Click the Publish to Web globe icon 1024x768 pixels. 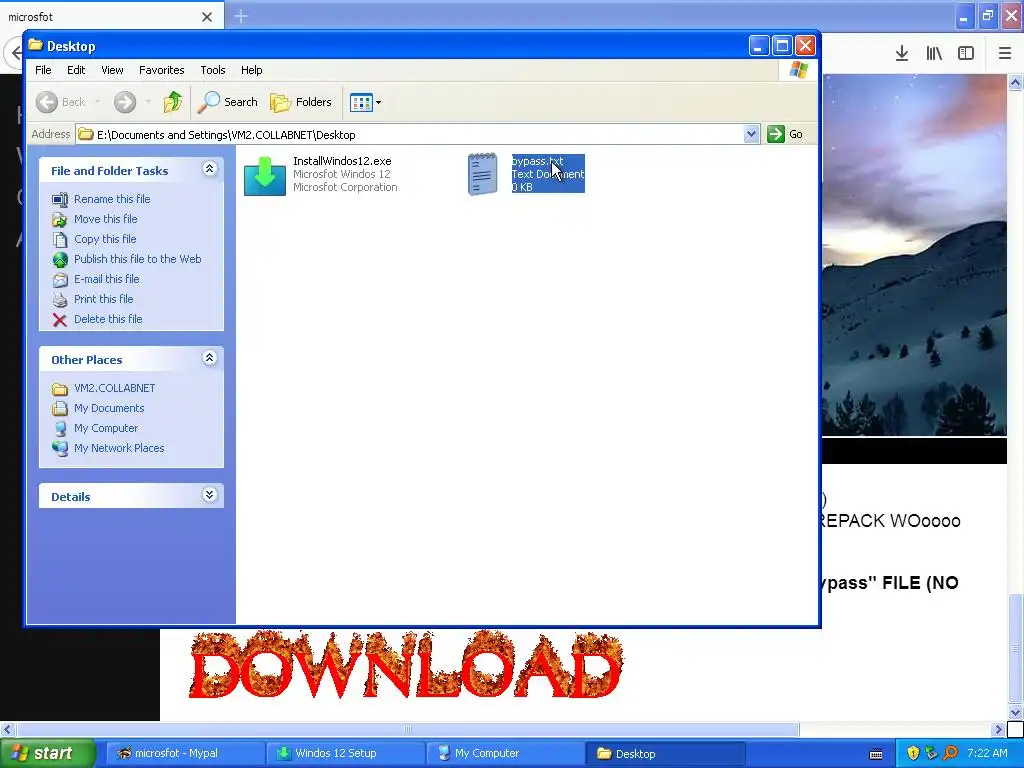pyautogui.click(x=59, y=260)
